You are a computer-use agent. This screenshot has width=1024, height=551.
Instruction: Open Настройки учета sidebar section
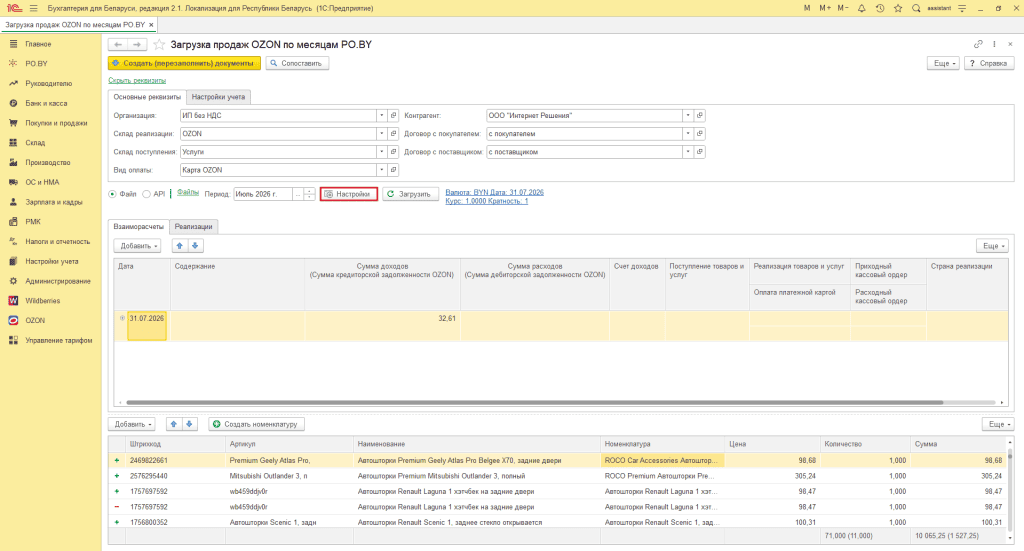click(52, 261)
